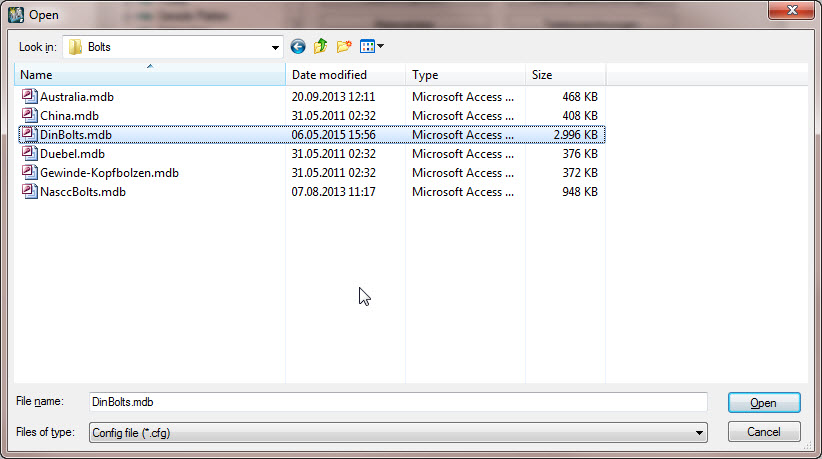This screenshot has height=459, width=822.
Task: Click the NasccBolts.mdb file icon
Action: (x=29, y=191)
